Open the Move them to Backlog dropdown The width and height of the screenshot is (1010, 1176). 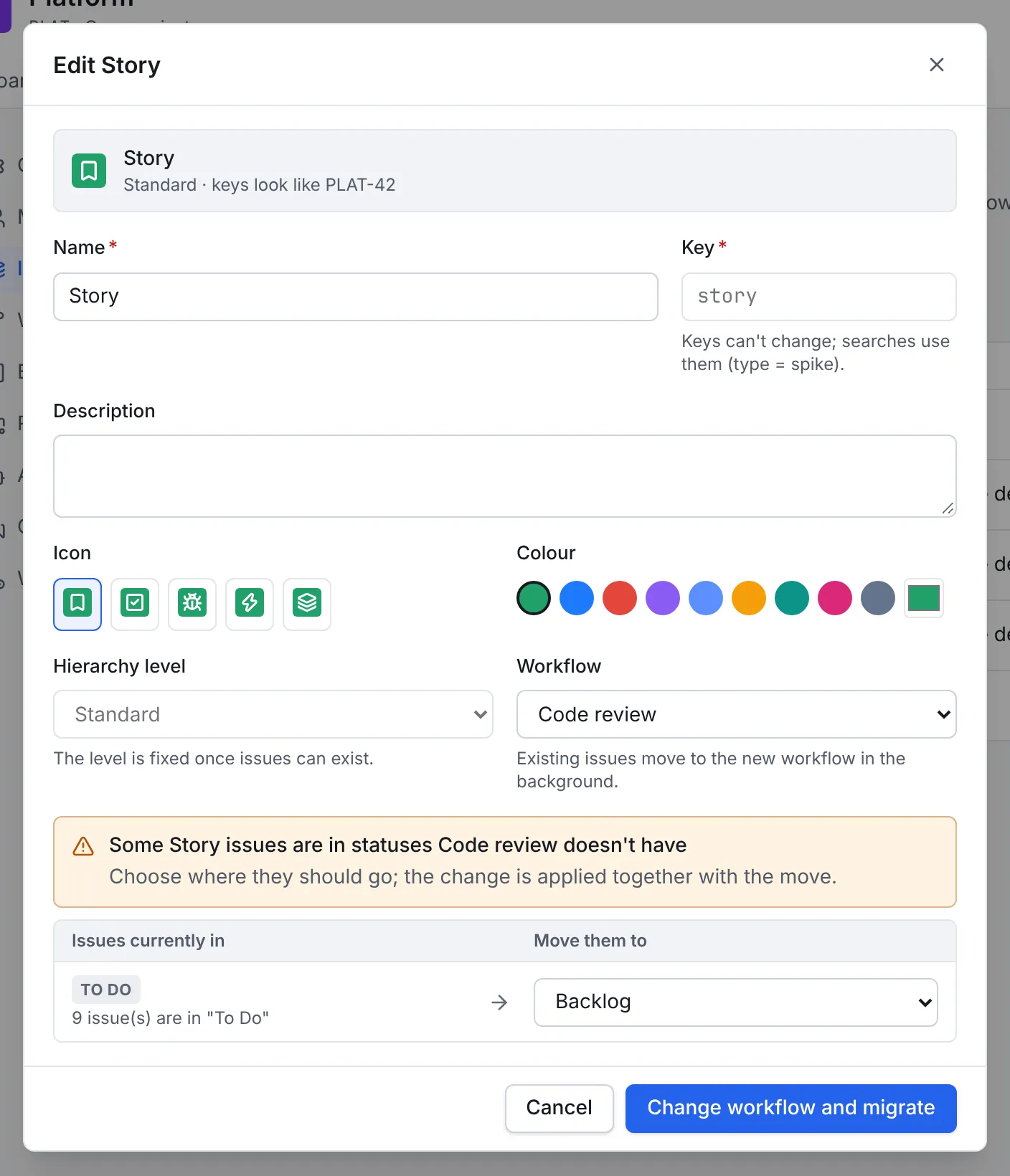[736, 1002]
